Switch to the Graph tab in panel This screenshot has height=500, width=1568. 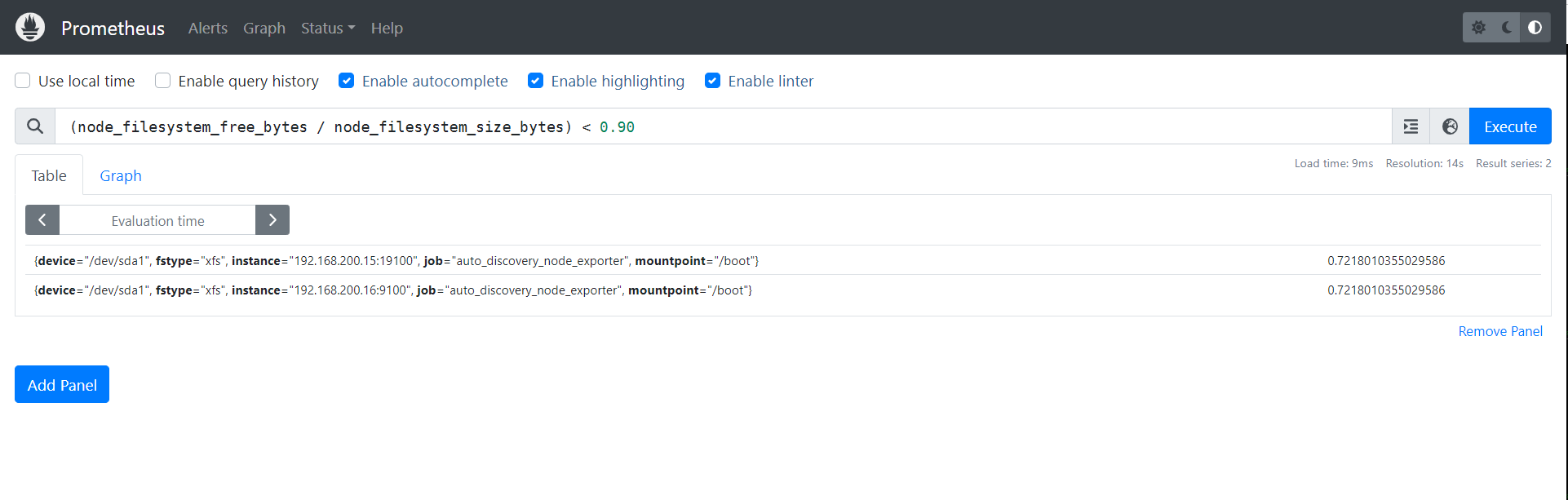click(x=121, y=175)
